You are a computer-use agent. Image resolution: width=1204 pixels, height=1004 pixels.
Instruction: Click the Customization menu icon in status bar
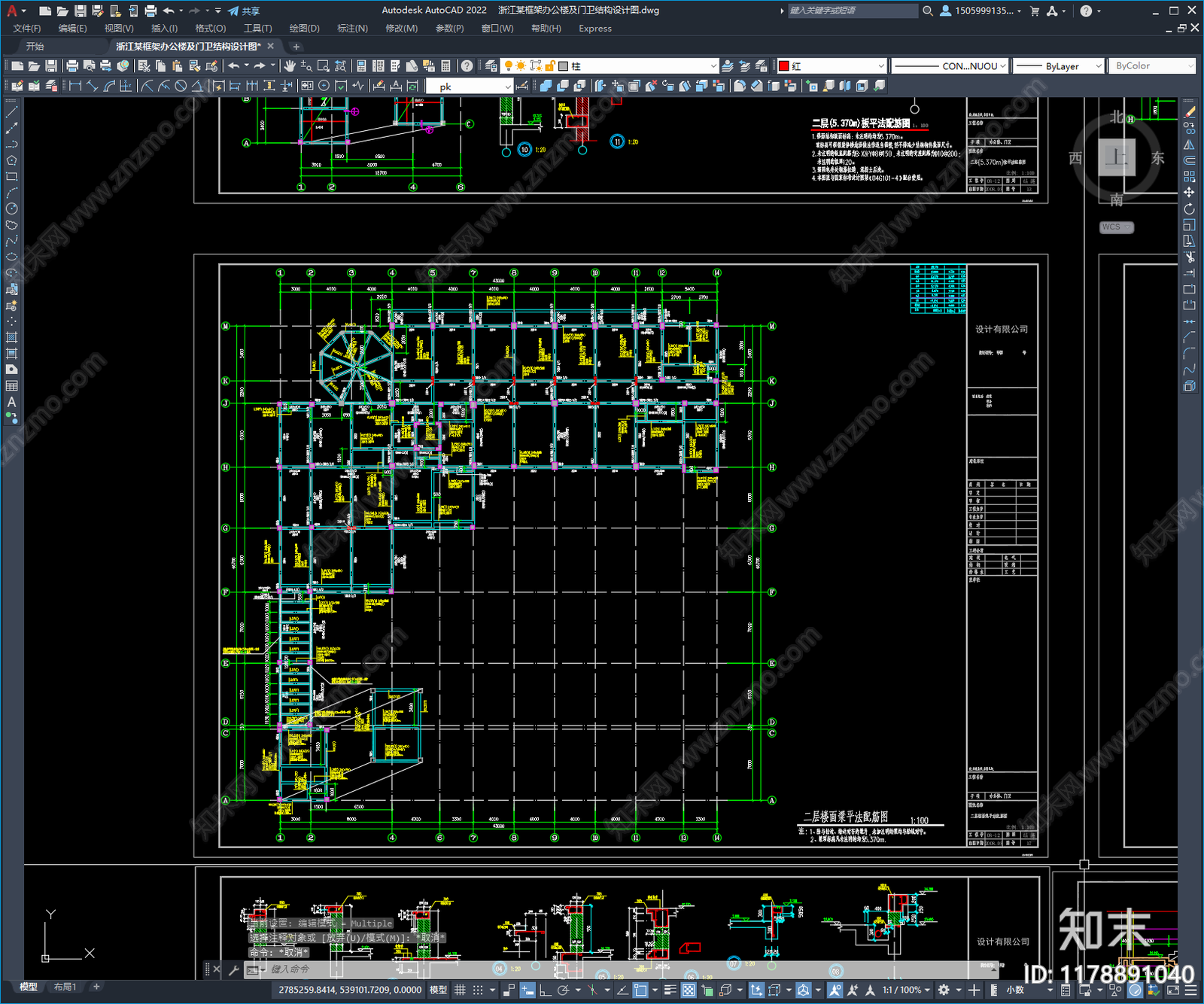click(x=1192, y=990)
